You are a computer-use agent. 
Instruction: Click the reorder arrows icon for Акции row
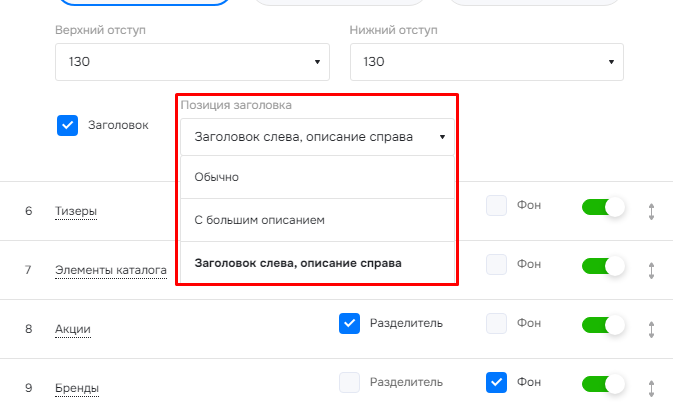pyautogui.click(x=651, y=330)
